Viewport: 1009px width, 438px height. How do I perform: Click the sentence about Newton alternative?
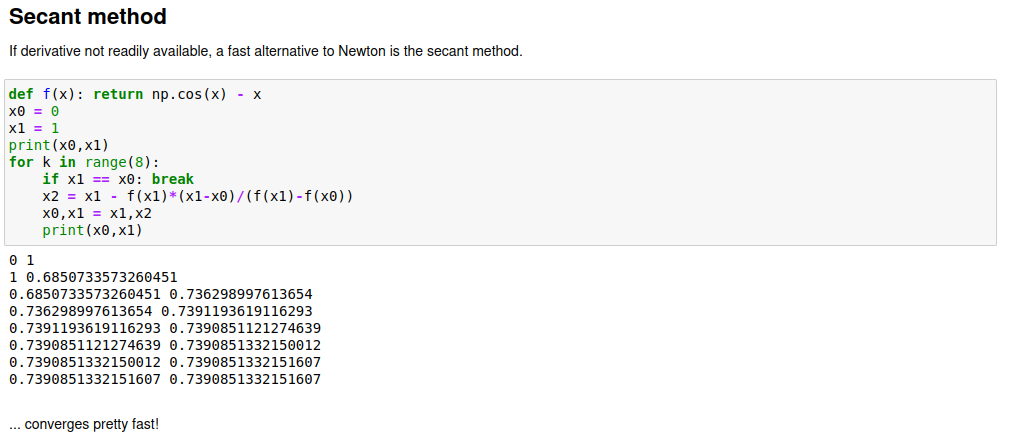(265, 50)
